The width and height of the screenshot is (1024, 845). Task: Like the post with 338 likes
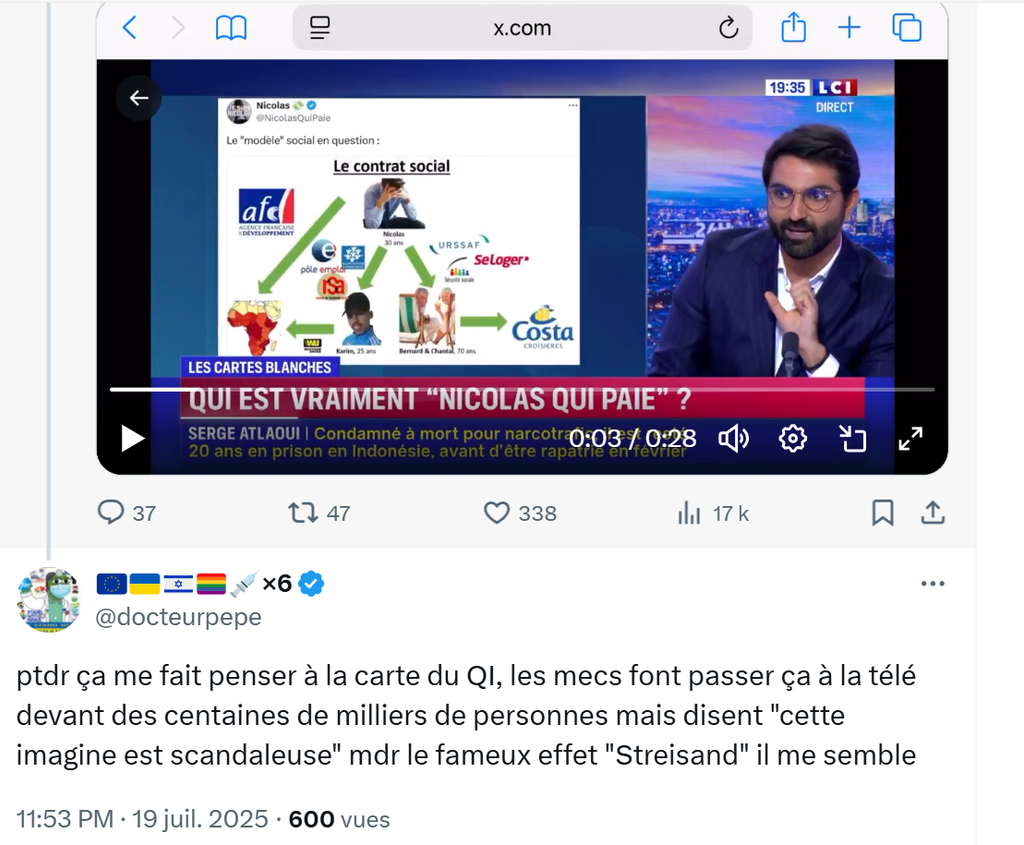click(x=520, y=513)
